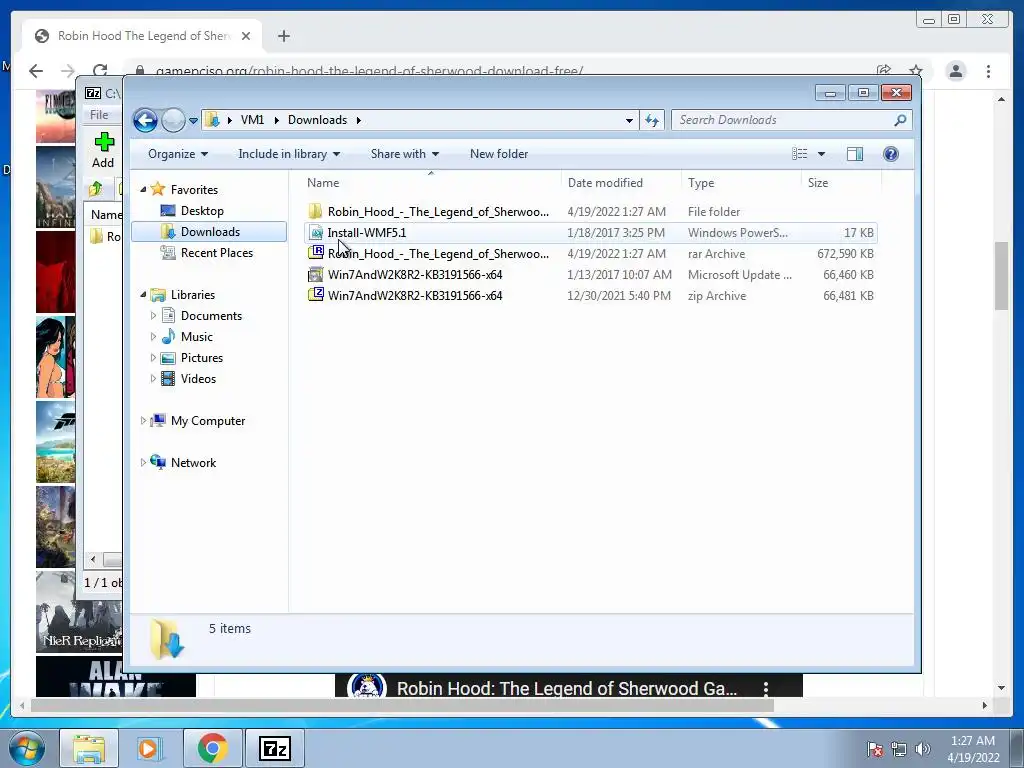Open Chrome three-dot menu
Viewport: 1024px width, 768px height.
point(988,71)
